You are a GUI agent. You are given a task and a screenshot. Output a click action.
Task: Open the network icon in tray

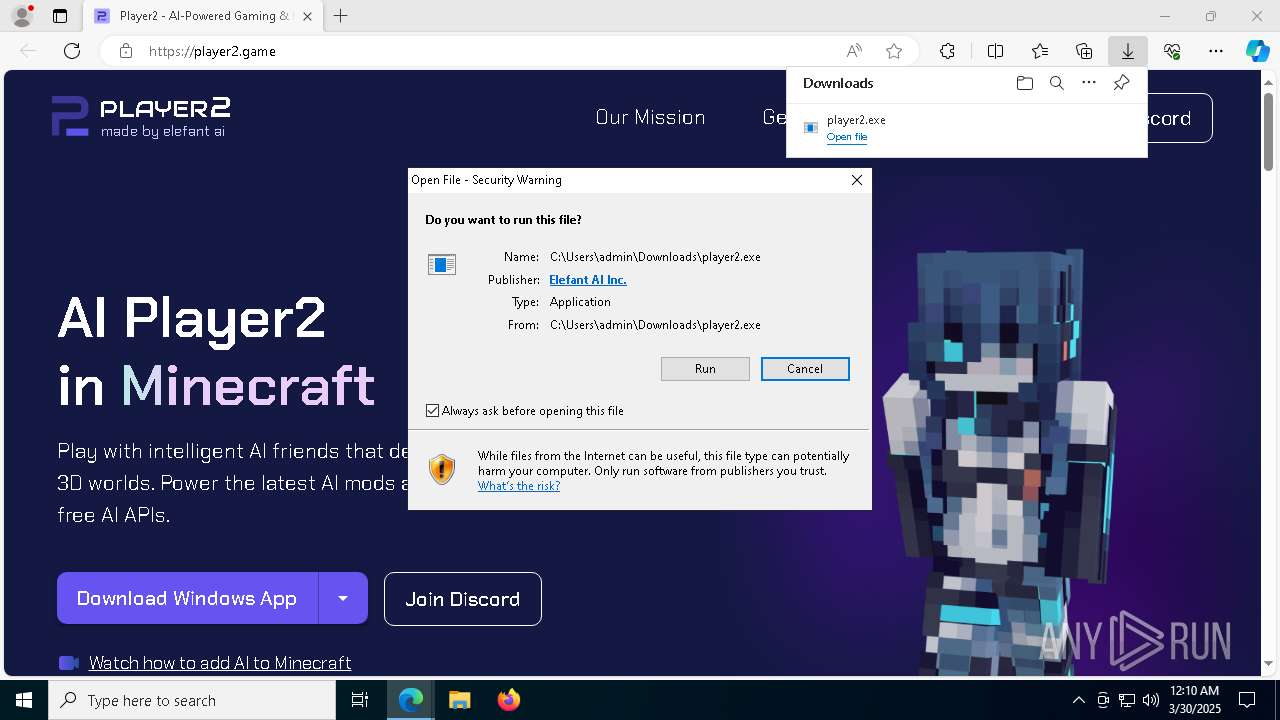(1127, 700)
